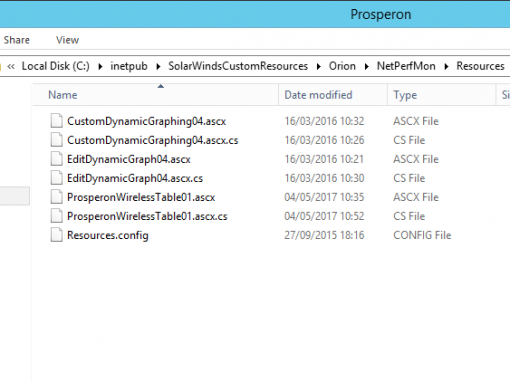Click the file icon for Resources.config
The width and height of the screenshot is (510, 382).
56,235
